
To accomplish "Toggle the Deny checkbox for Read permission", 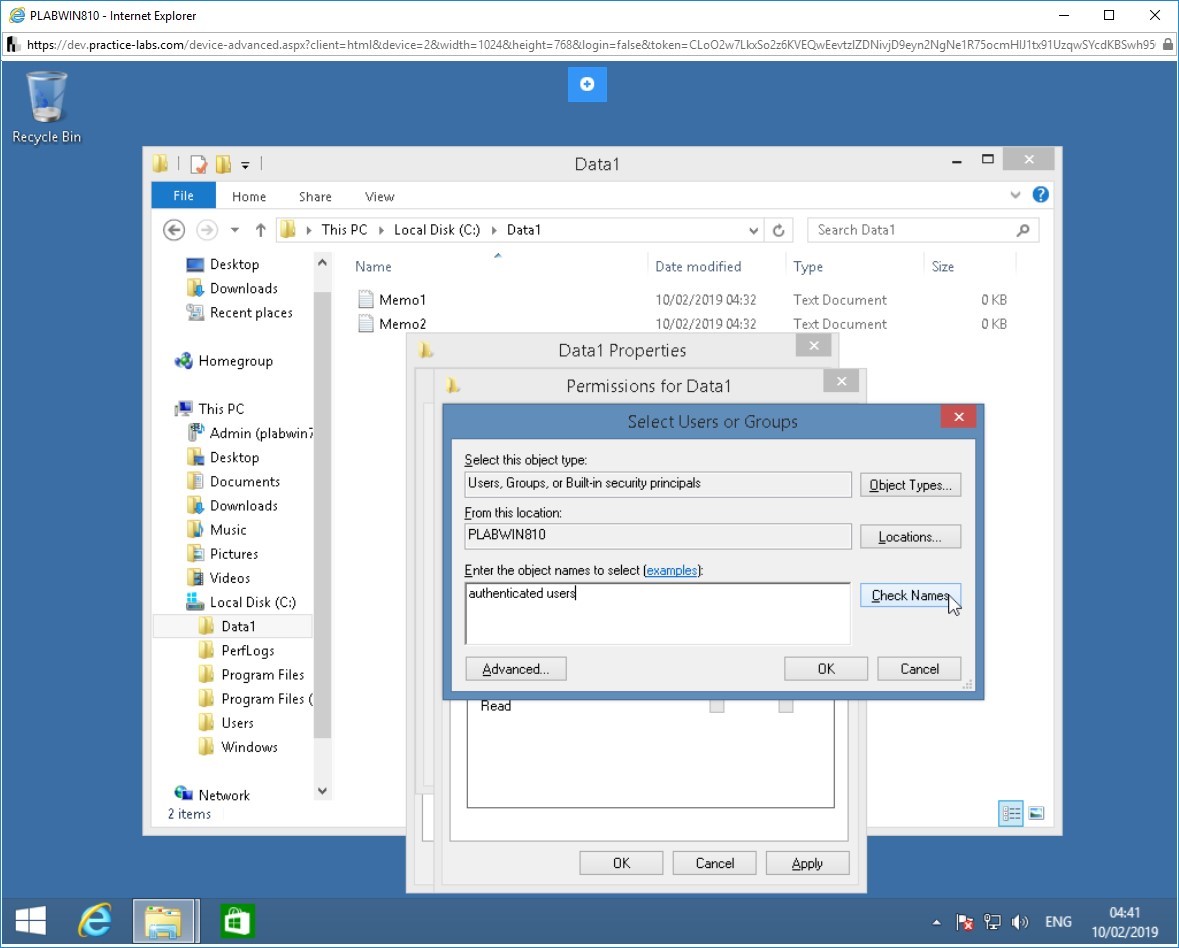I will tap(786, 707).
